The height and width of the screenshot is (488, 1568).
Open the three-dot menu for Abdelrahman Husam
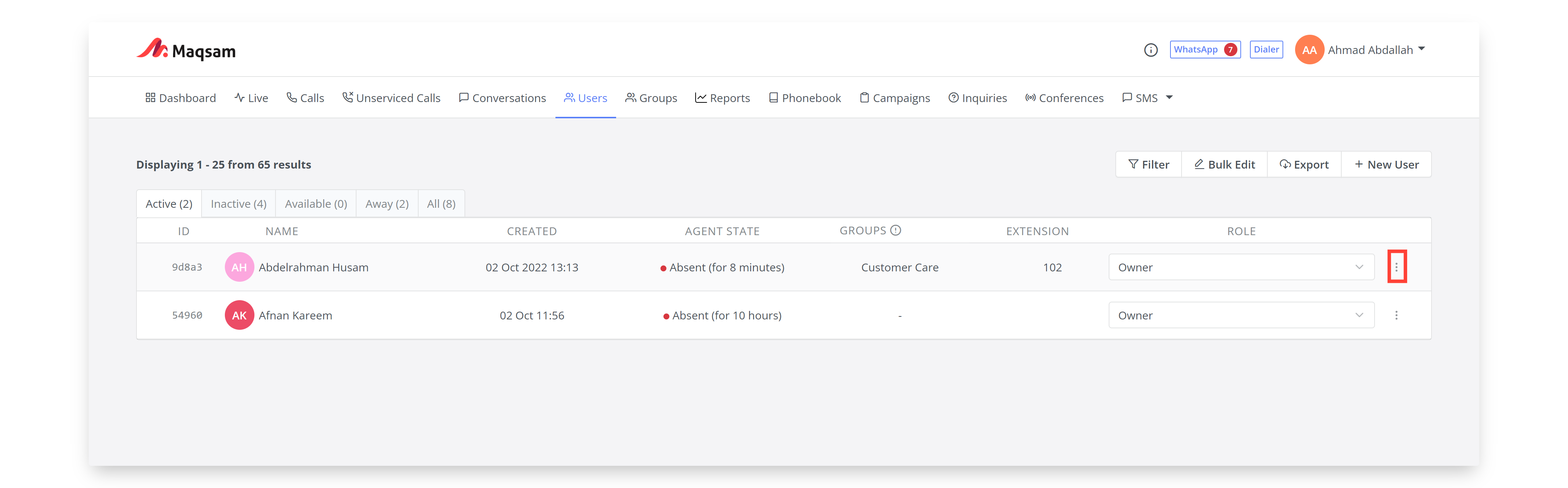click(x=1396, y=267)
